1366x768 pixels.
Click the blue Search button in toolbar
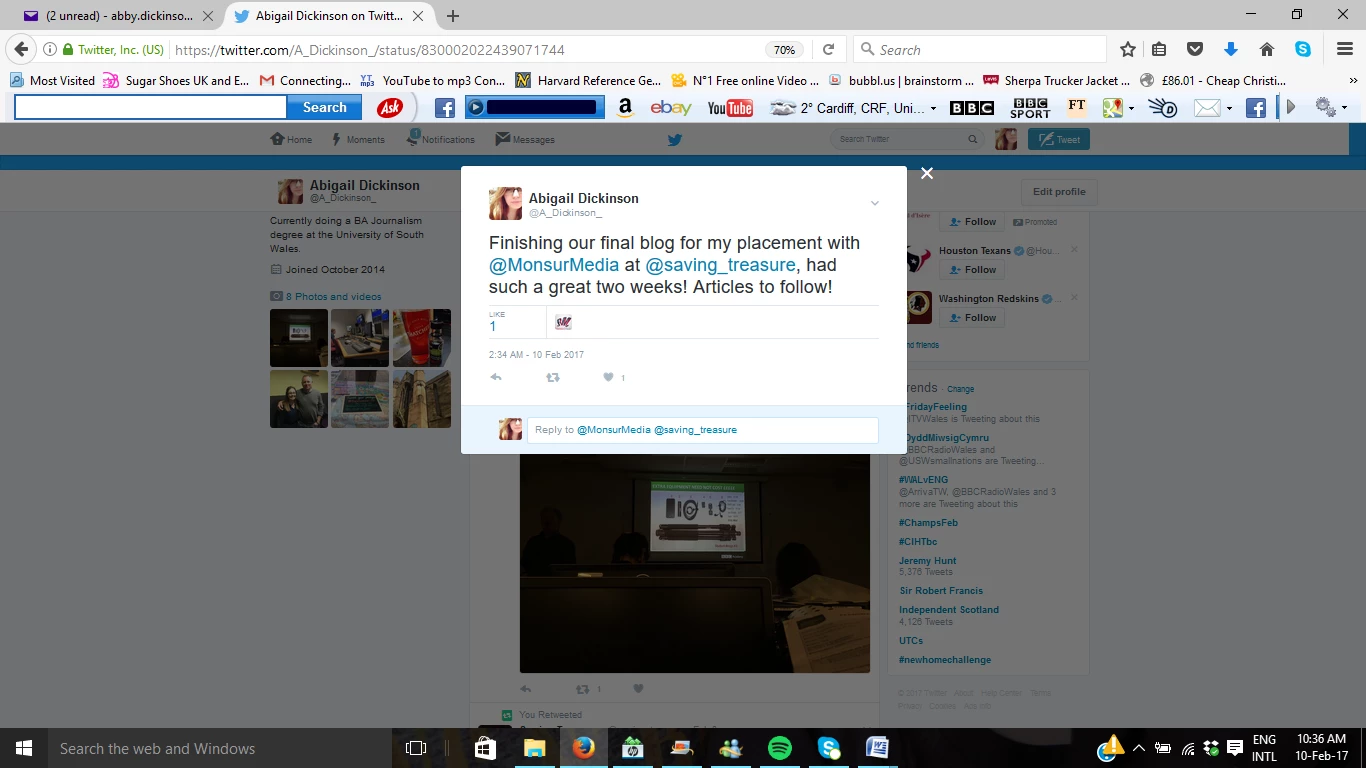point(324,108)
